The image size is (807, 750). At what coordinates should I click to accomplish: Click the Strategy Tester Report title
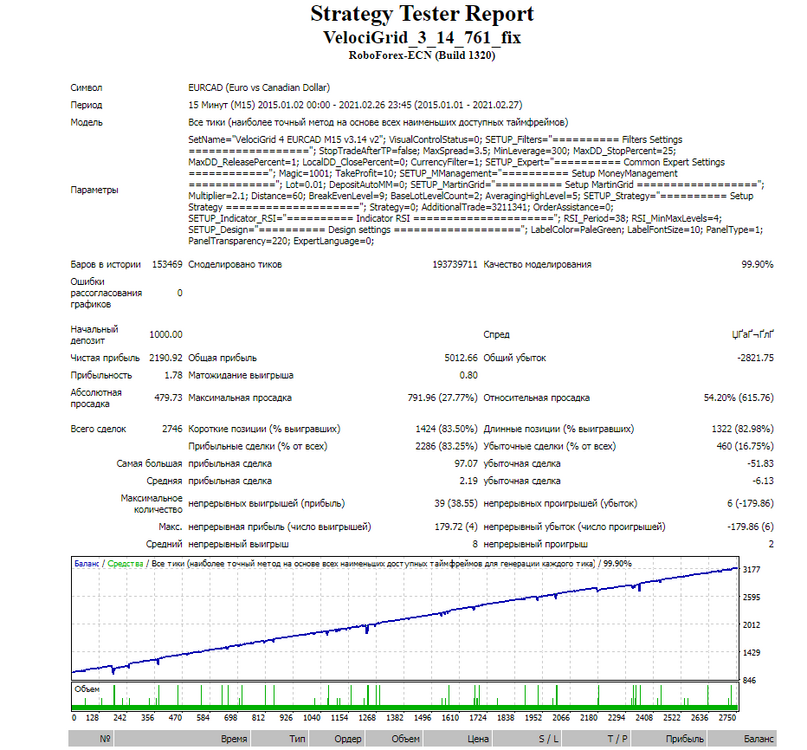click(422, 14)
